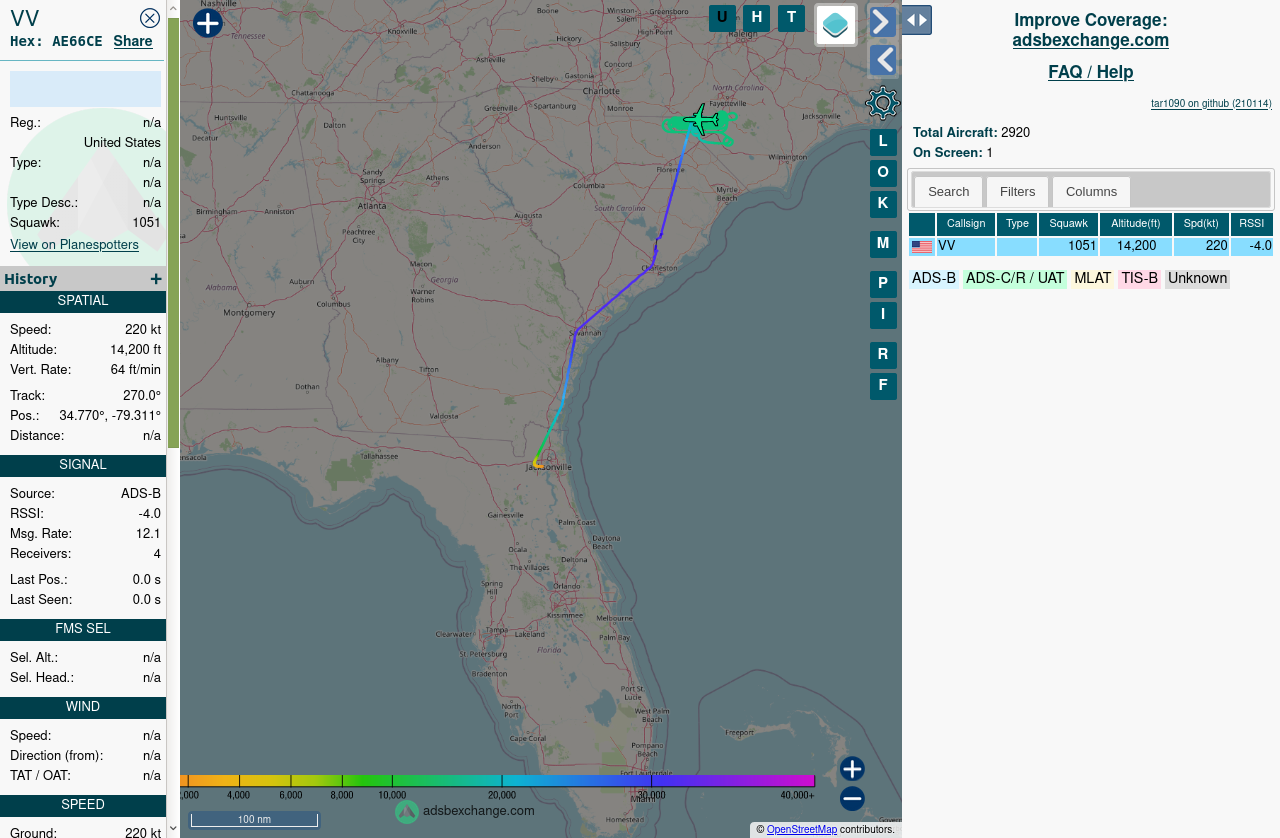Open the FAQ / Help link
The height and width of the screenshot is (838, 1280).
[1090, 72]
